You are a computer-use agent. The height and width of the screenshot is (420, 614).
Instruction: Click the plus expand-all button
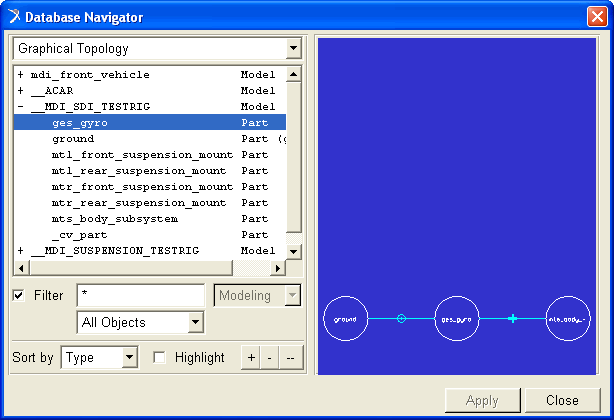point(251,357)
